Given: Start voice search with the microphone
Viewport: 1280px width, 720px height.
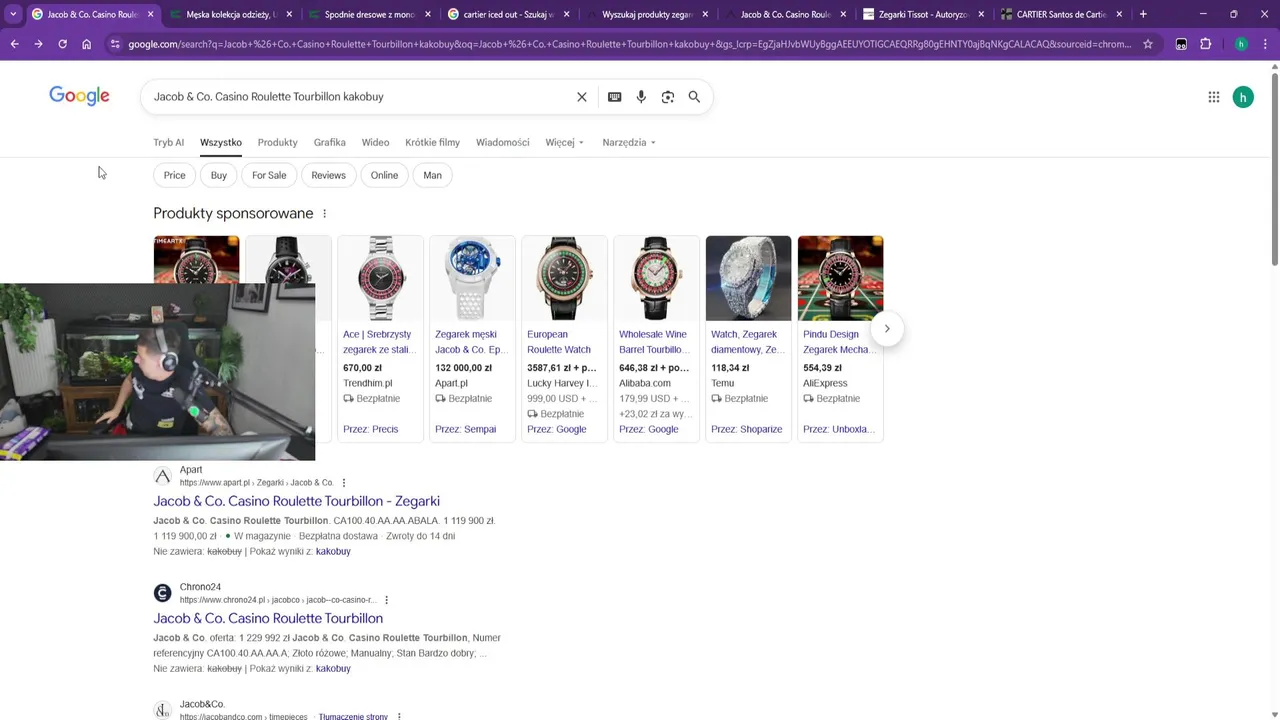Looking at the screenshot, I should (x=641, y=97).
